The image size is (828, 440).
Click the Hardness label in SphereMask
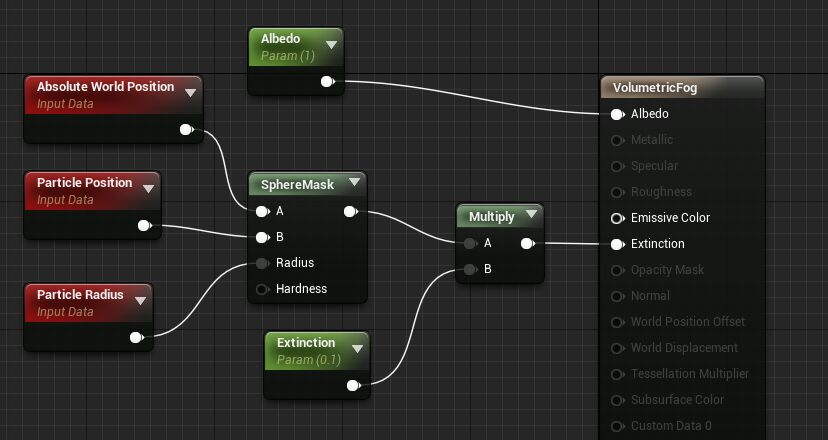[301, 289]
